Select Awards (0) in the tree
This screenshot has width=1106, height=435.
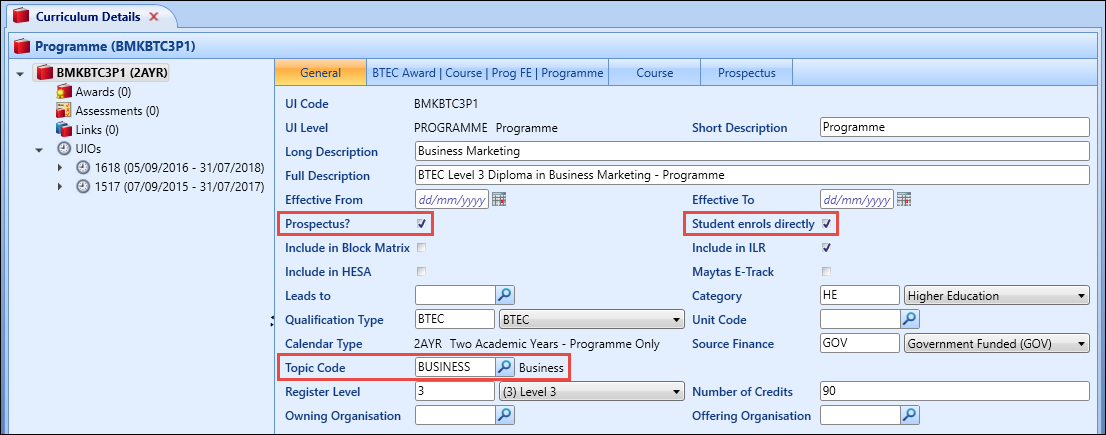(103, 92)
